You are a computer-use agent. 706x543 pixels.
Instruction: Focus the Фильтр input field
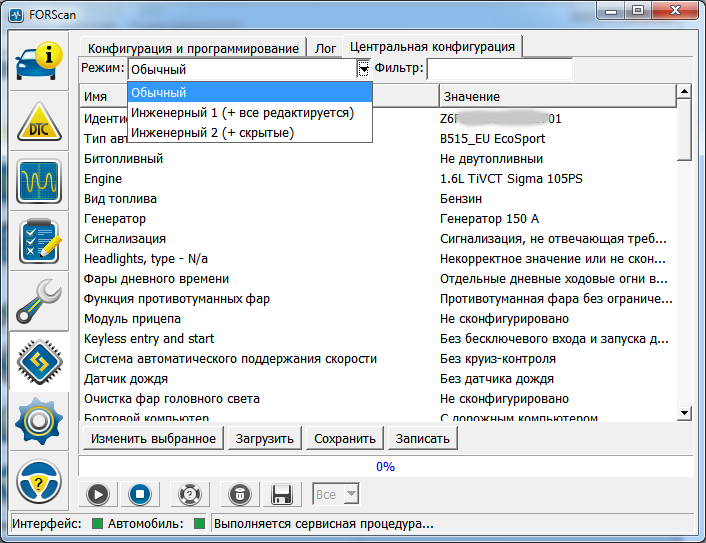[500, 69]
